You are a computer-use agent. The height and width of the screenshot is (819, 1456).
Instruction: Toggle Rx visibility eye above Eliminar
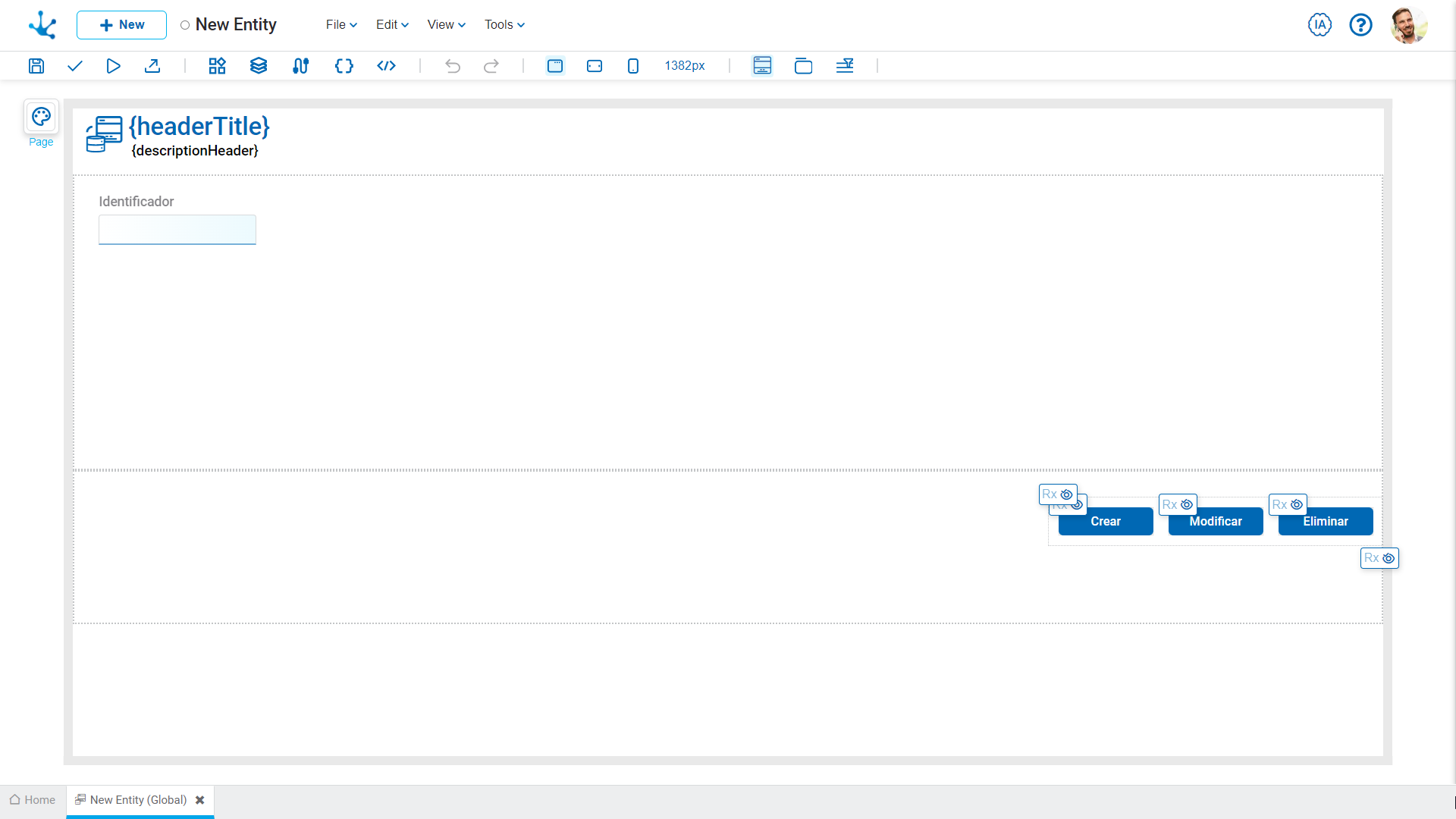pos(1297,505)
